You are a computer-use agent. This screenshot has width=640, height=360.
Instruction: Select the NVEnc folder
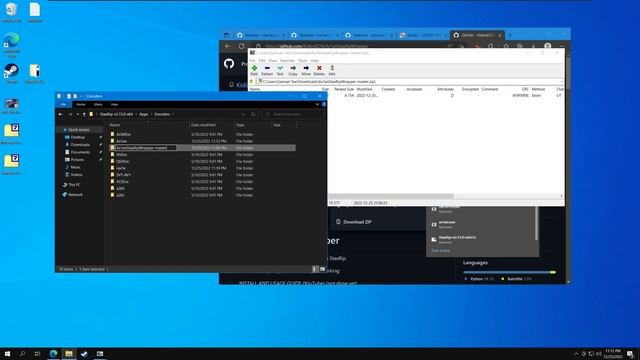[122, 155]
